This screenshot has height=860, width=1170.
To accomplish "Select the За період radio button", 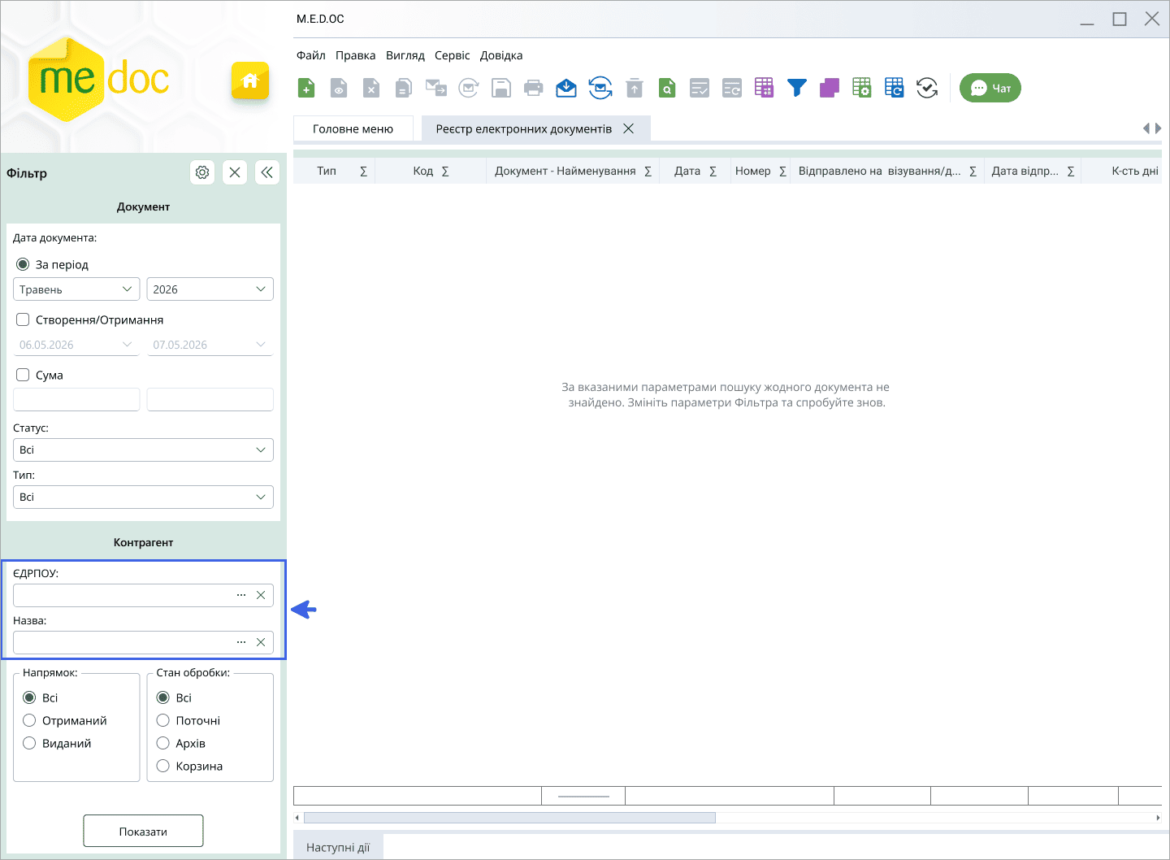I will pos(23,264).
